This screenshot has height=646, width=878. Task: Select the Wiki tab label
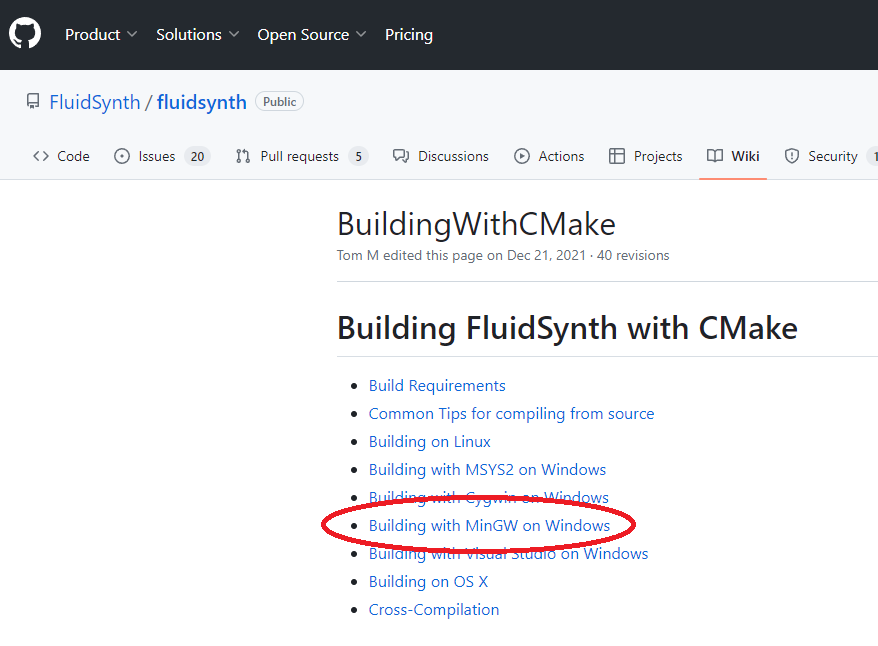[745, 156]
